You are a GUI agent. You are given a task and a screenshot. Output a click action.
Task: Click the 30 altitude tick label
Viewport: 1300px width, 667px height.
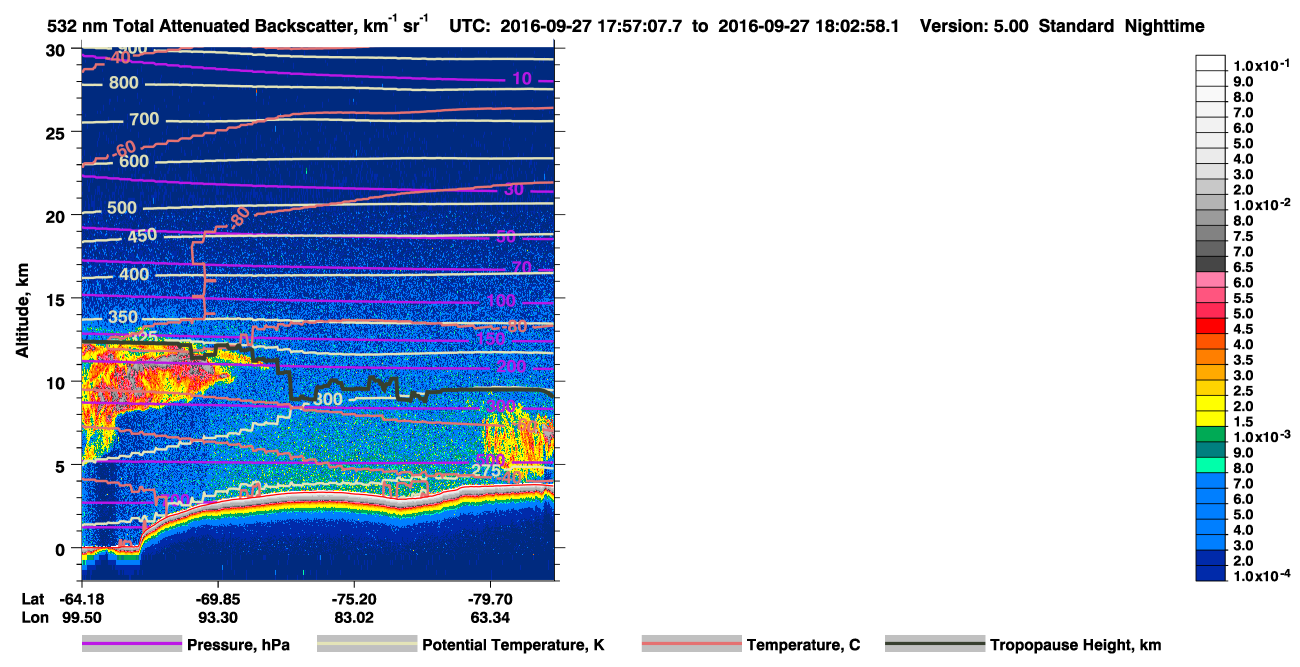(x=56, y=49)
